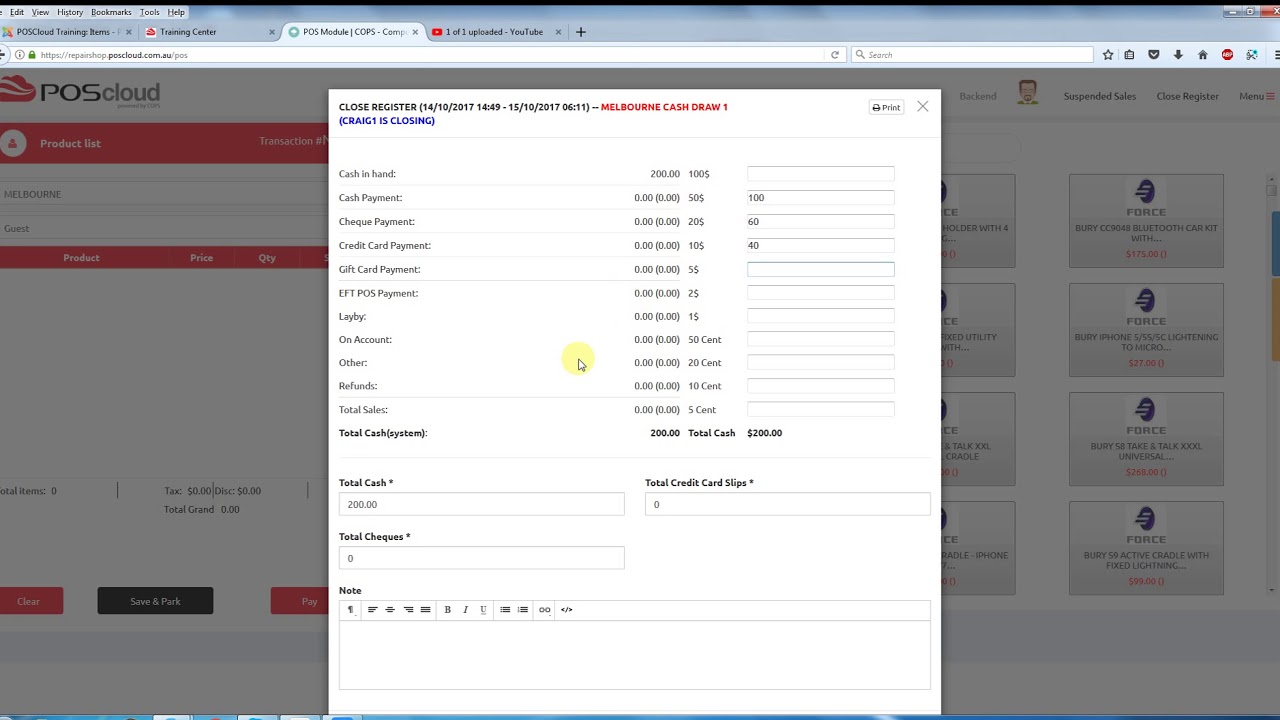The image size is (1280, 720).
Task: Focus the 50 Cent field
Action: tap(820, 339)
